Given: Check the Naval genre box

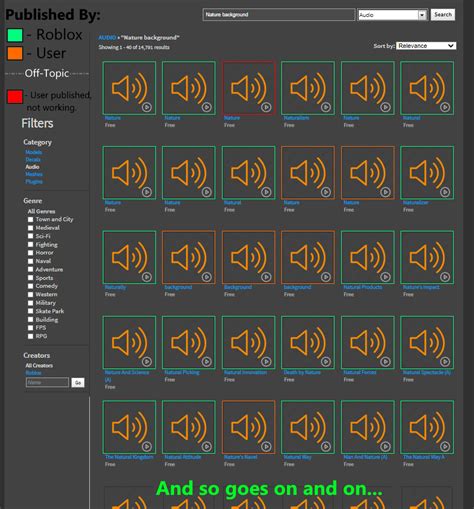Looking at the screenshot, I should pyautogui.click(x=30, y=261).
